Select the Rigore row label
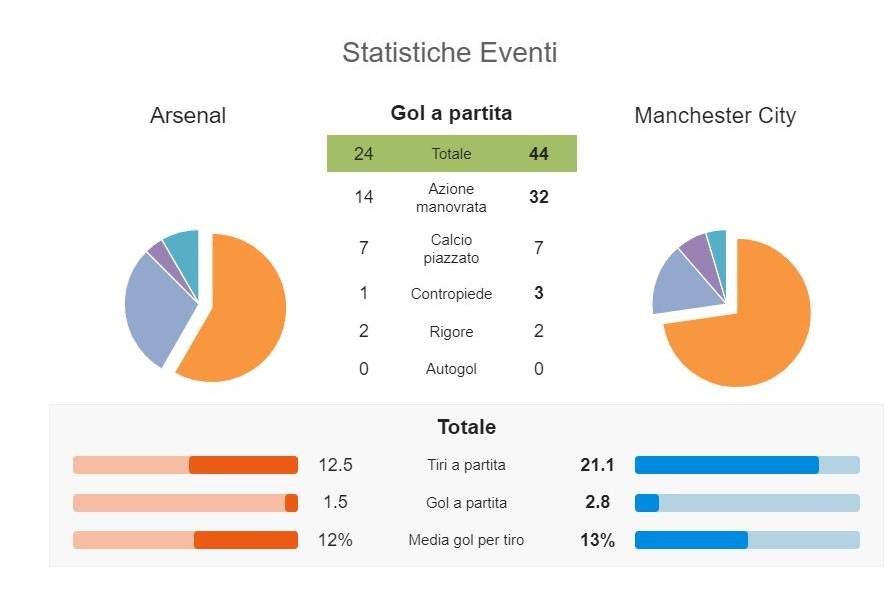This screenshot has width=896, height=602. (451, 332)
